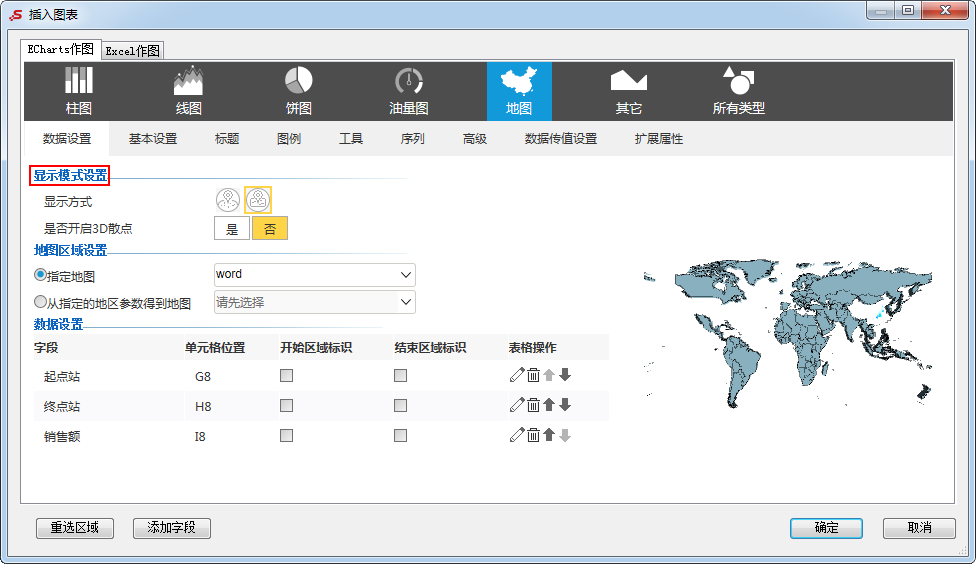Click the 销售额 field name
The image size is (976, 564).
click(x=62, y=436)
